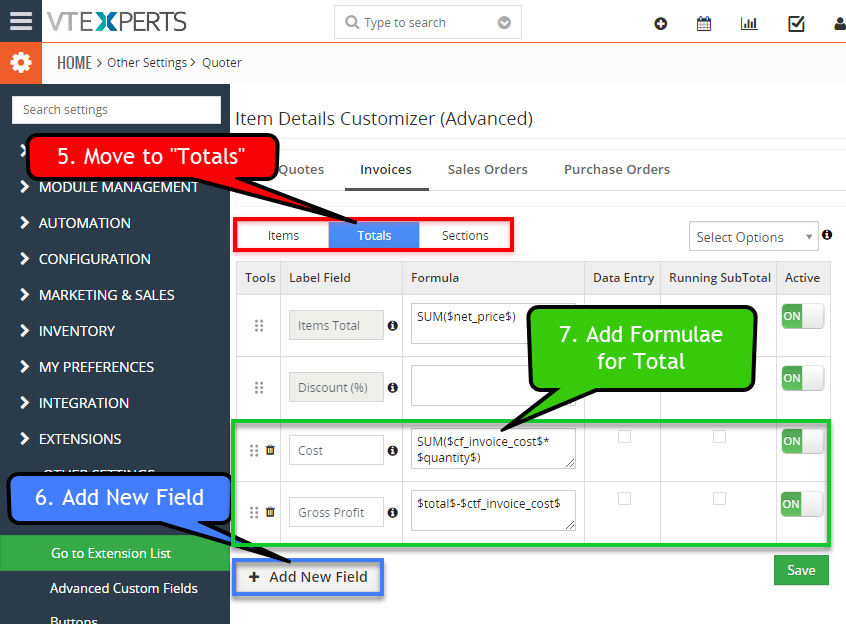Viewport: 846px width, 624px height.
Task: Edit the Cost label field
Action: (336, 450)
